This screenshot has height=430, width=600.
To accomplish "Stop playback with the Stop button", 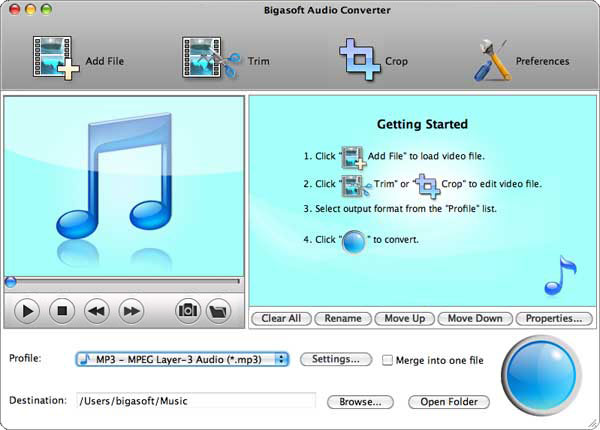I will [x=62, y=311].
